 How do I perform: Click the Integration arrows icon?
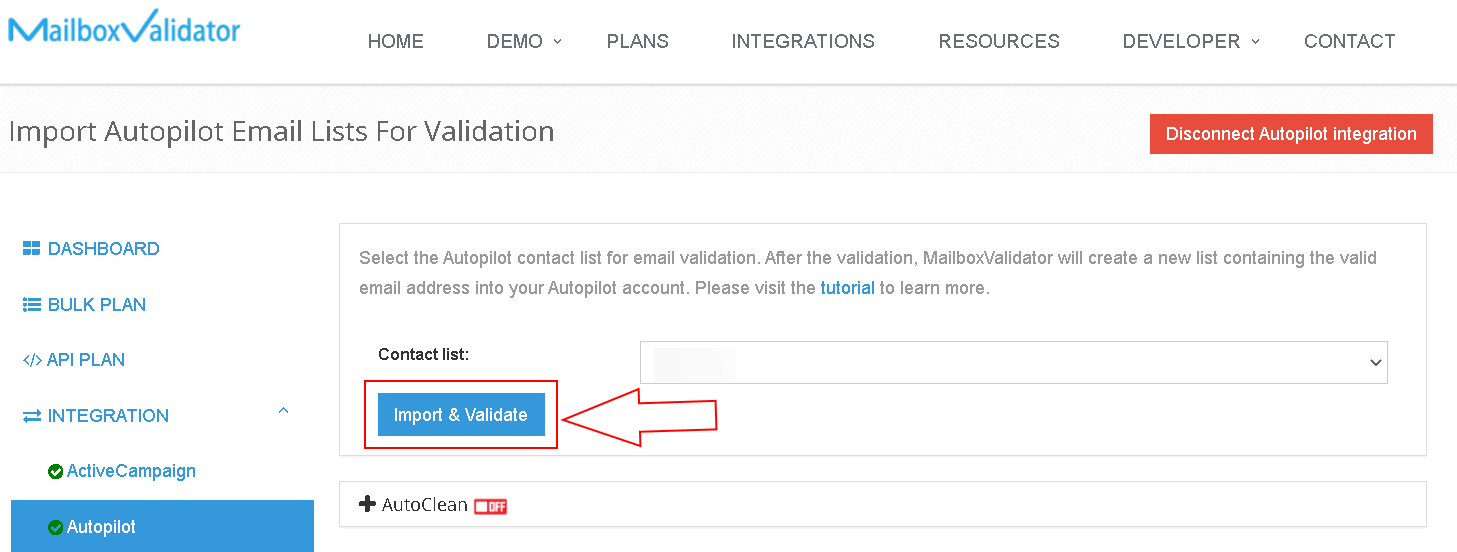(x=31, y=416)
